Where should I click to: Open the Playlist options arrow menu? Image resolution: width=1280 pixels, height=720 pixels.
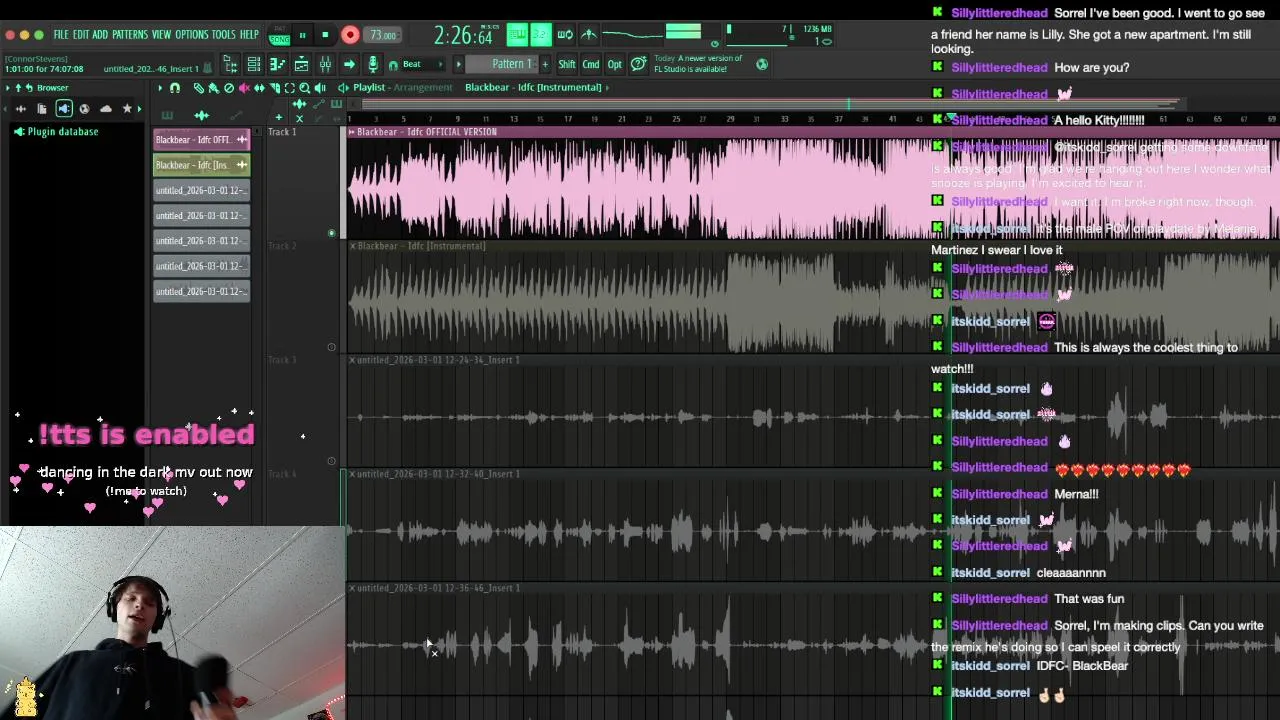coord(160,88)
